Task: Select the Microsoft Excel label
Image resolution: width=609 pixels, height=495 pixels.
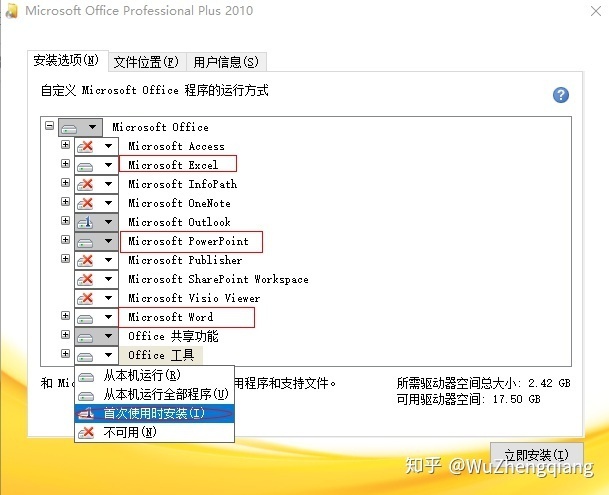Action: (x=173, y=165)
